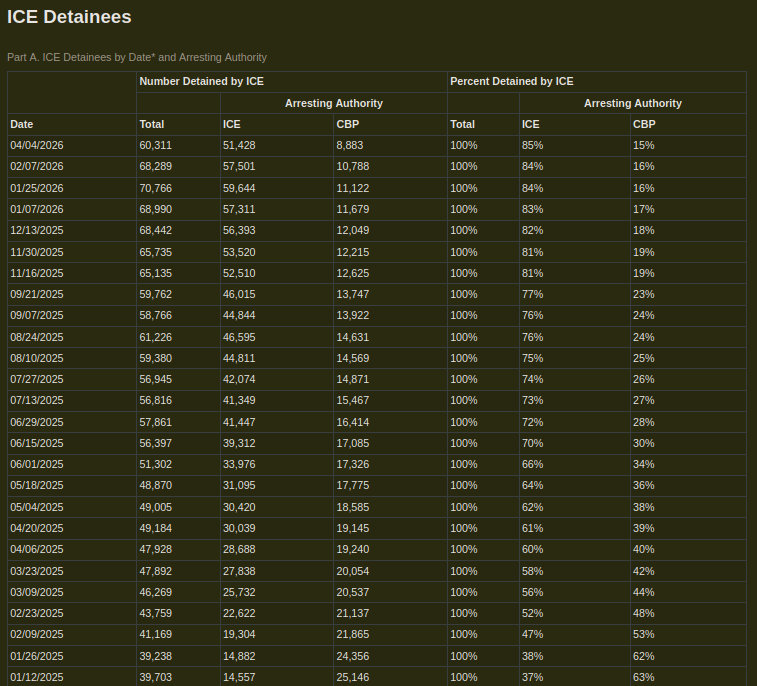Select total value 60,311
Viewport: 757px width, 686px height.
[x=155, y=145]
